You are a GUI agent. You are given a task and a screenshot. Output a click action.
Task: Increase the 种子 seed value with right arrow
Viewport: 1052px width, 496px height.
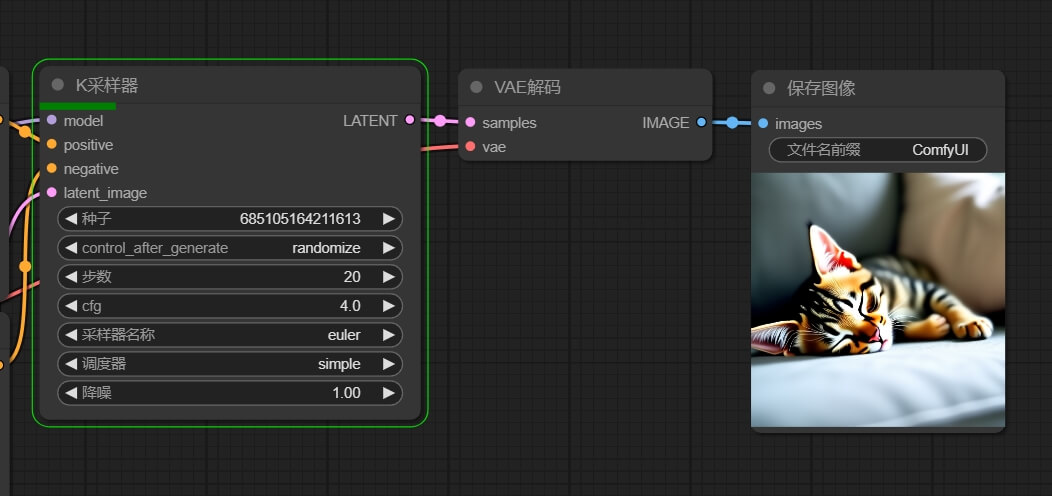(388, 219)
